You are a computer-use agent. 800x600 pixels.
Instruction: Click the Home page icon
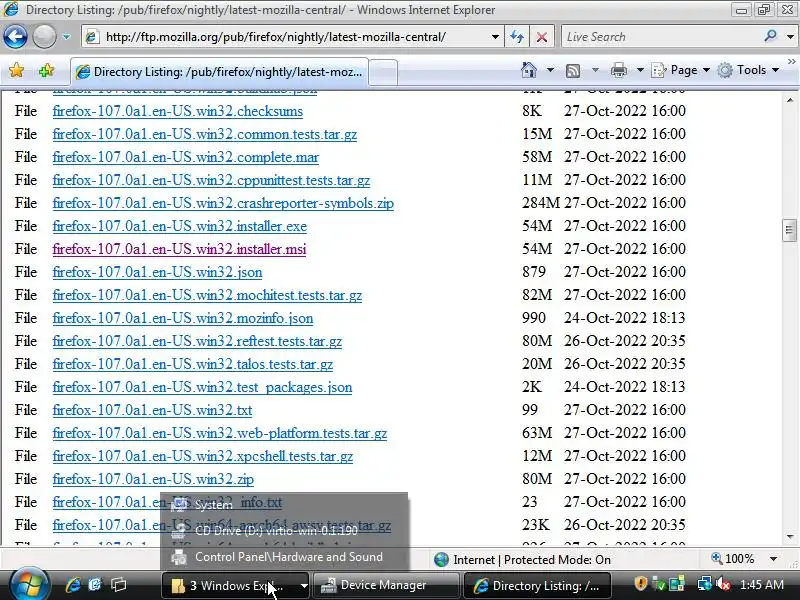click(x=529, y=70)
